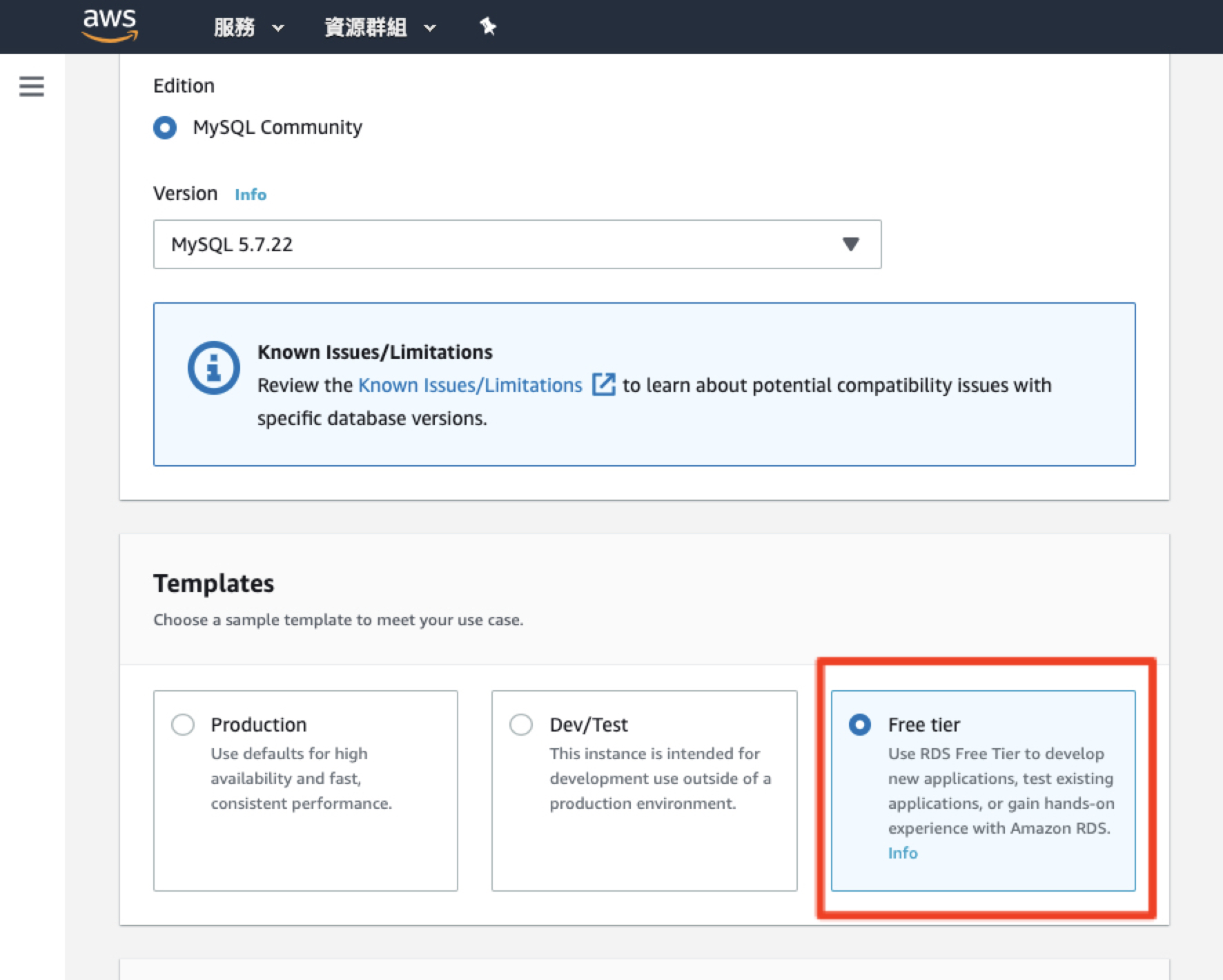Open the Known Issues/Limitations hyperlink

tap(470, 385)
